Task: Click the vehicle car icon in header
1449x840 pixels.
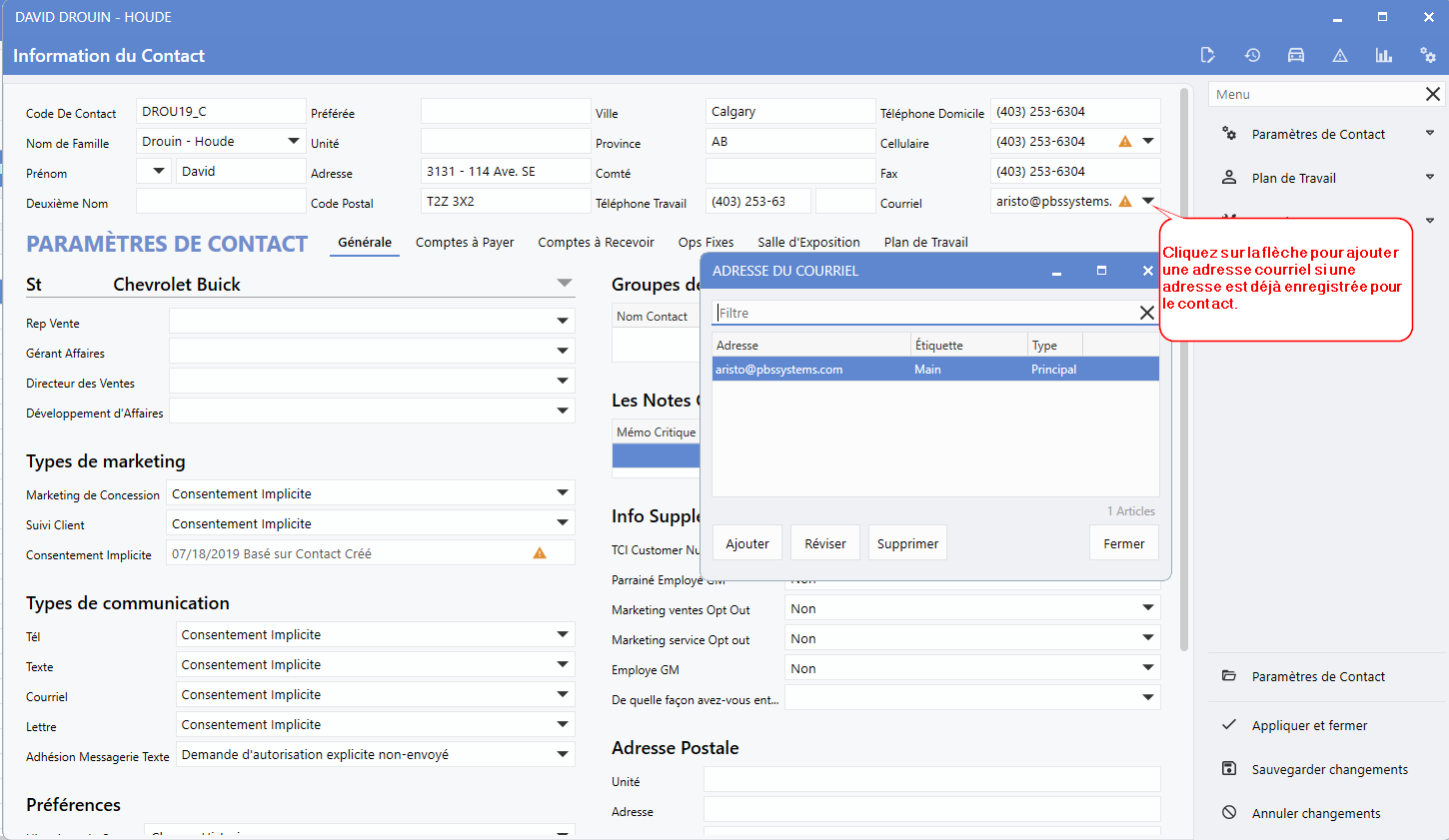Action: 1296,56
